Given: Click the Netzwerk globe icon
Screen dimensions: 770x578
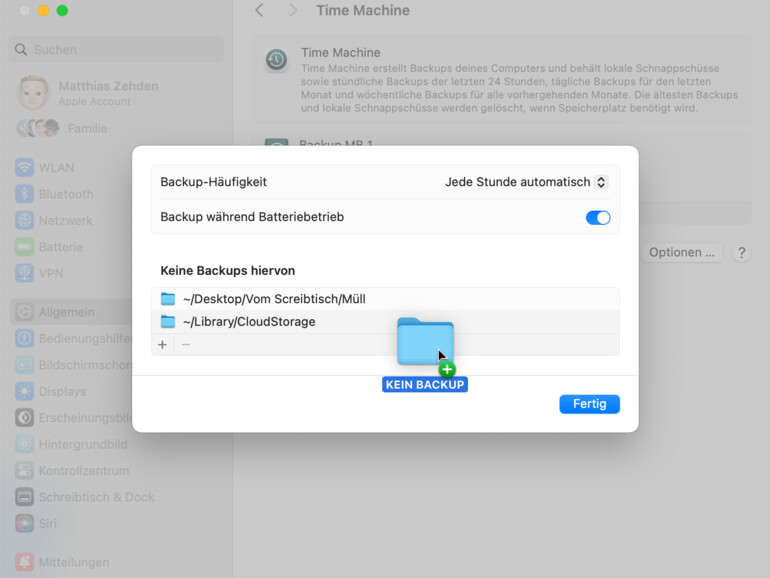Looking at the screenshot, I should [25, 220].
